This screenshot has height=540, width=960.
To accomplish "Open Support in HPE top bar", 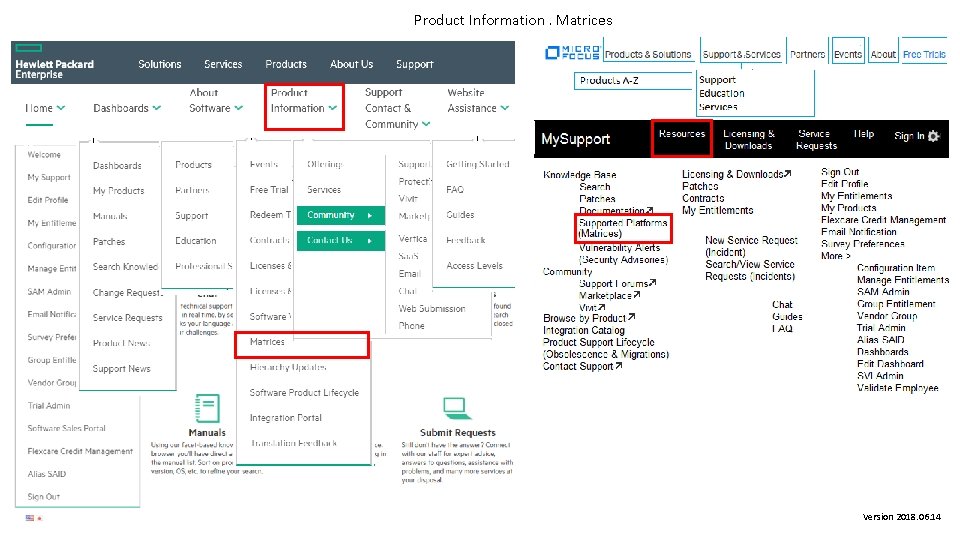I will coord(414,64).
